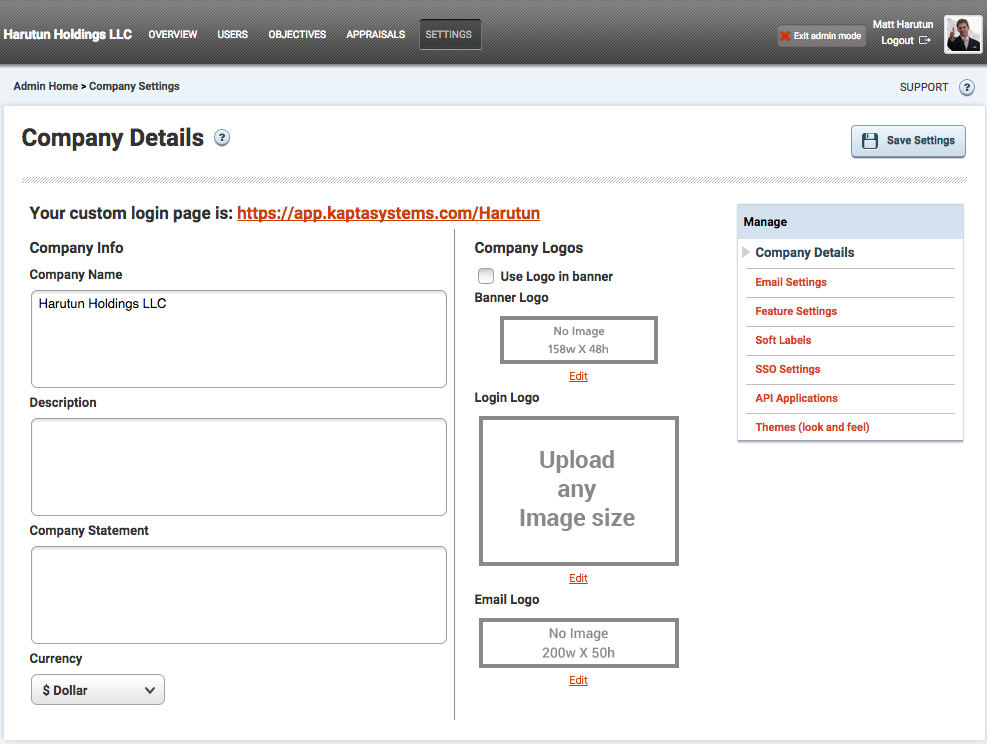Click Edit under the Banner Logo

point(578,376)
